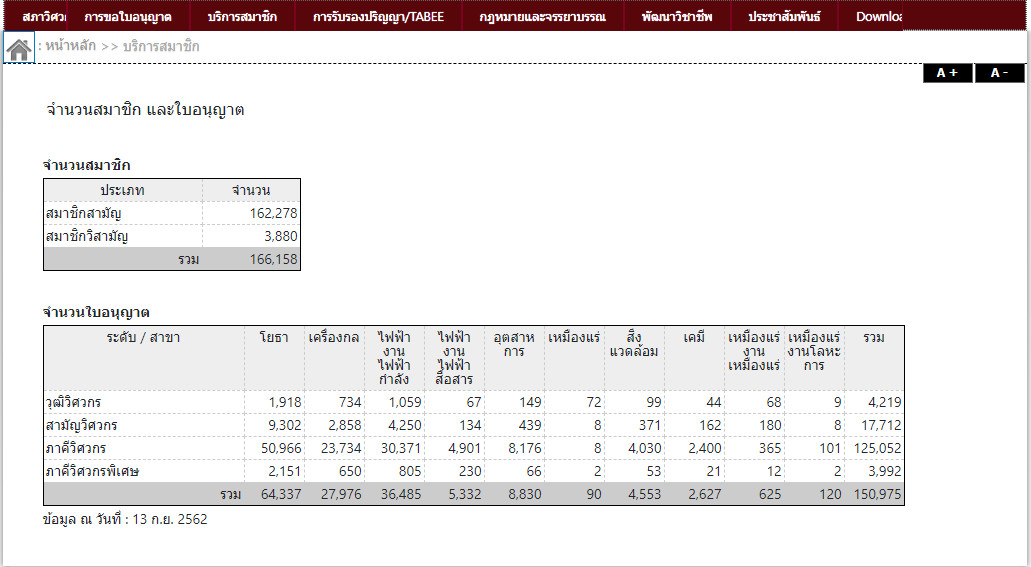Screen dimensions: 1031x567
Task: Select the column total 36,485
Action: pyautogui.click(x=401, y=495)
